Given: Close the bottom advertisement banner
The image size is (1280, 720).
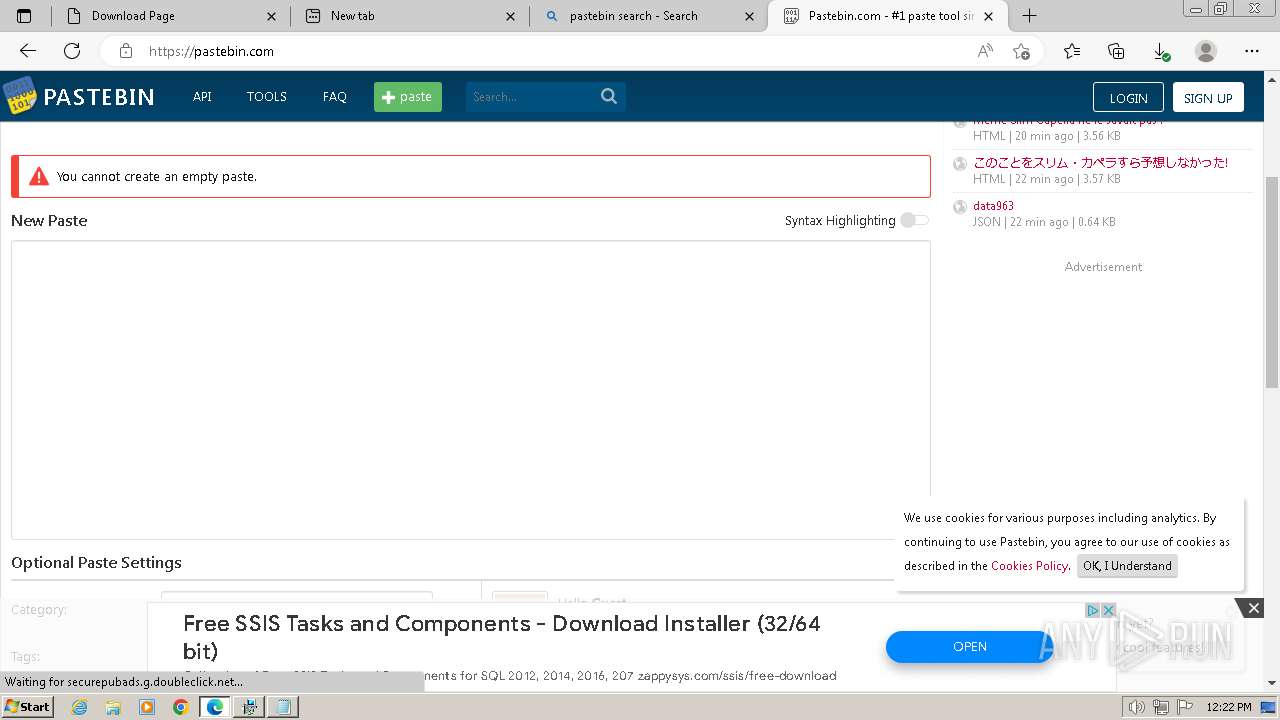Looking at the screenshot, I should [1253, 608].
